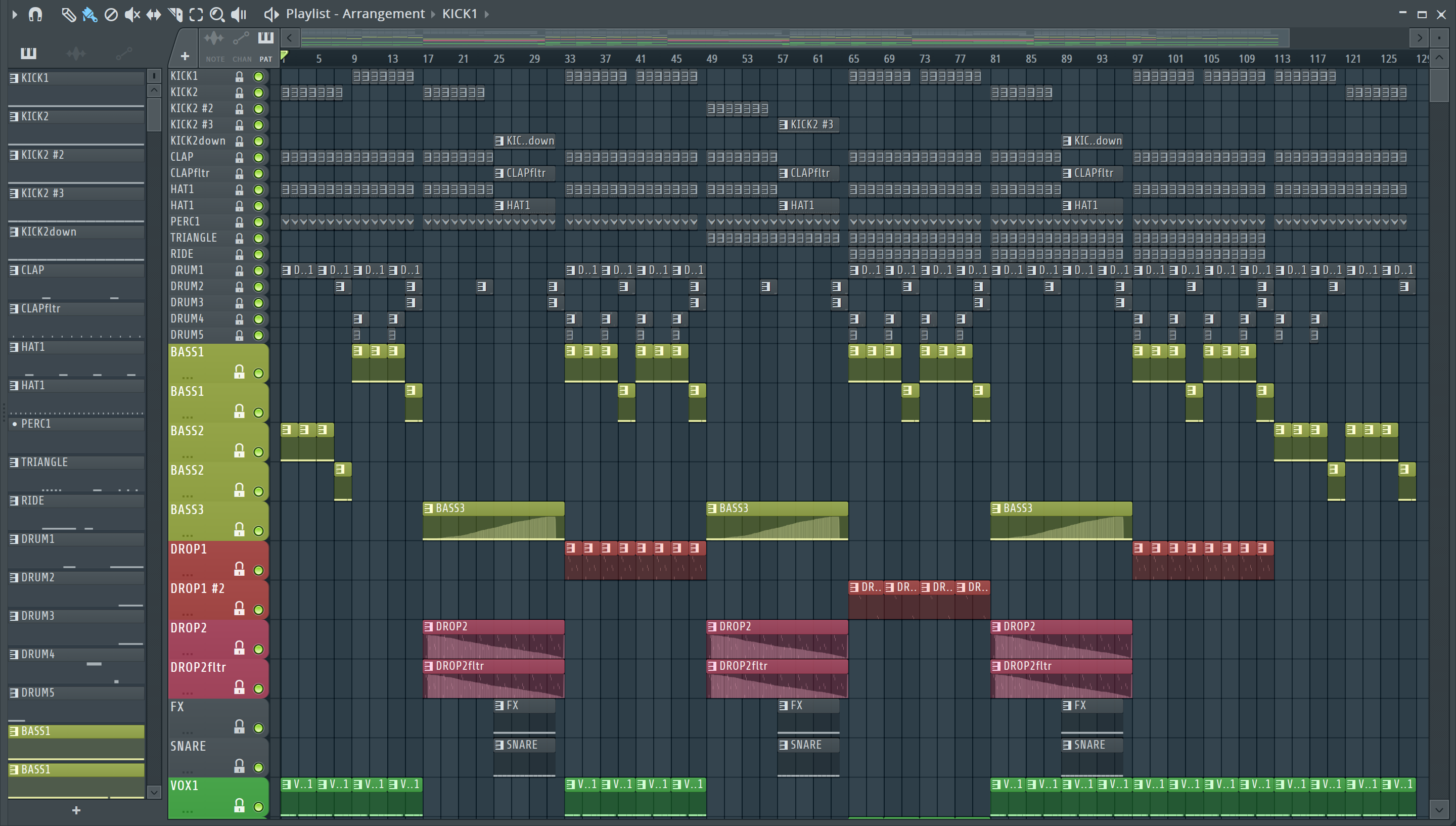This screenshot has height=826, width=1456.
Task: Click the lock icon on TRIANGLE track
Action: coord(239,238)
